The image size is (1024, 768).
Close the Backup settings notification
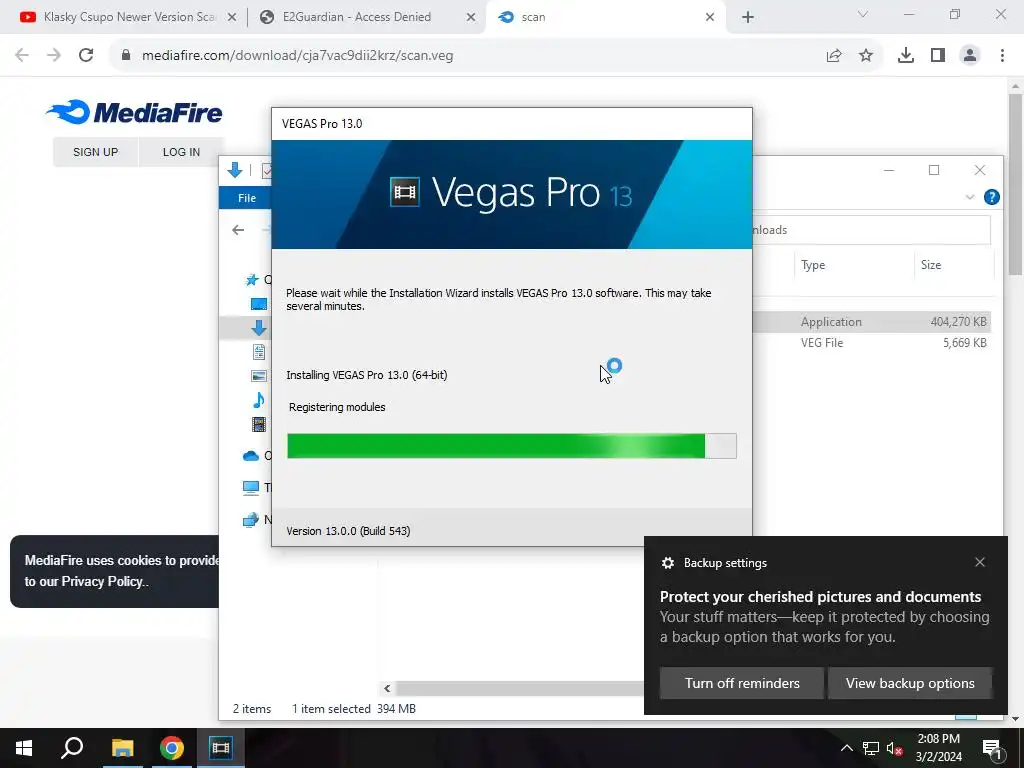coord(980,562)
